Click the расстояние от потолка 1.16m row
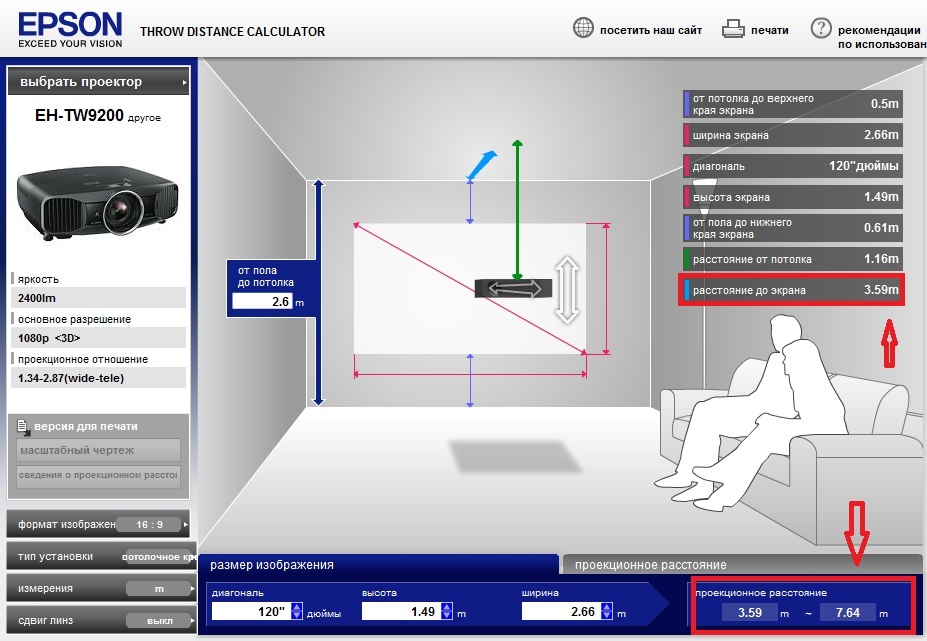 pyautogui.click(x=793, y=259)
